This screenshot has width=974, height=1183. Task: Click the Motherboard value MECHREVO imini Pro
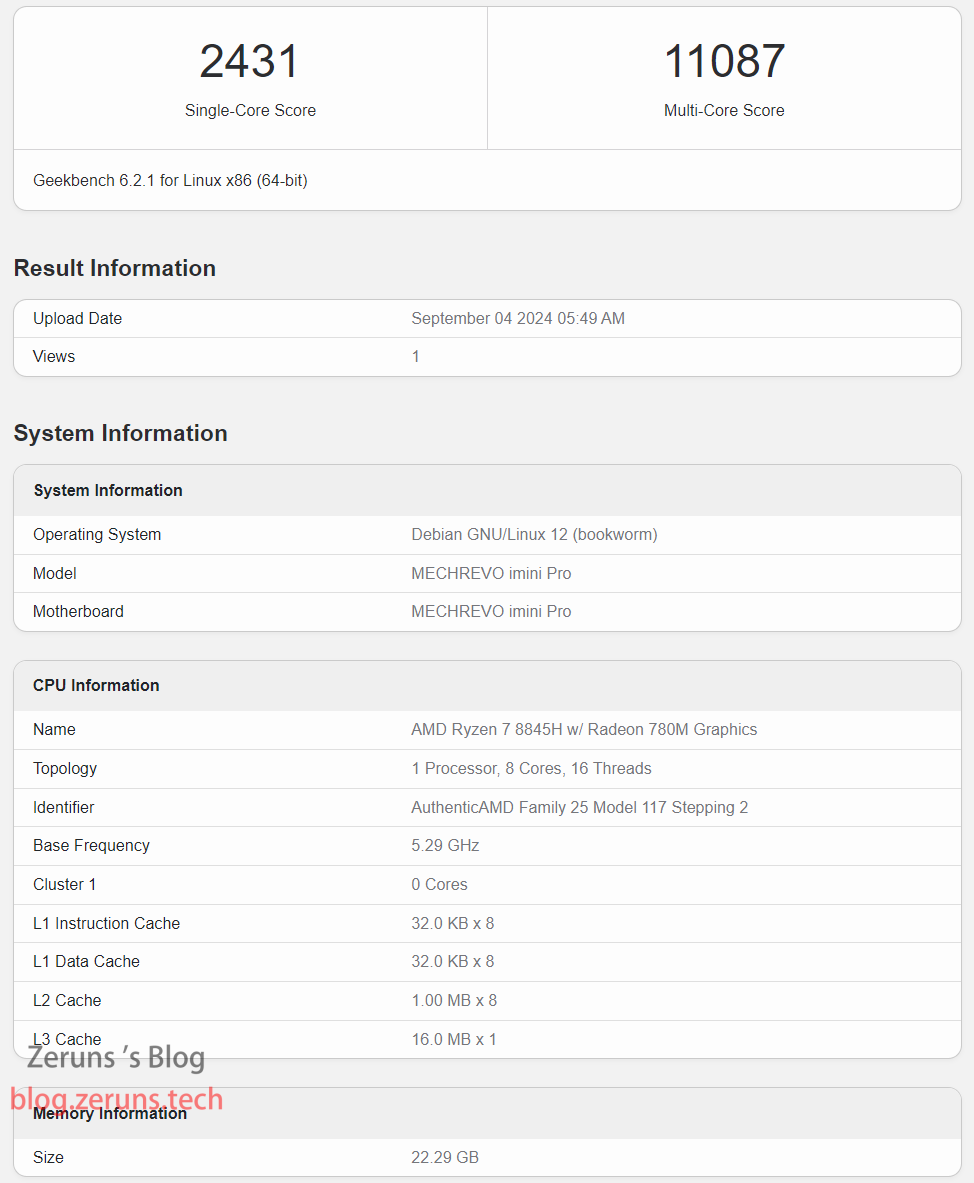tap(491, 612)
